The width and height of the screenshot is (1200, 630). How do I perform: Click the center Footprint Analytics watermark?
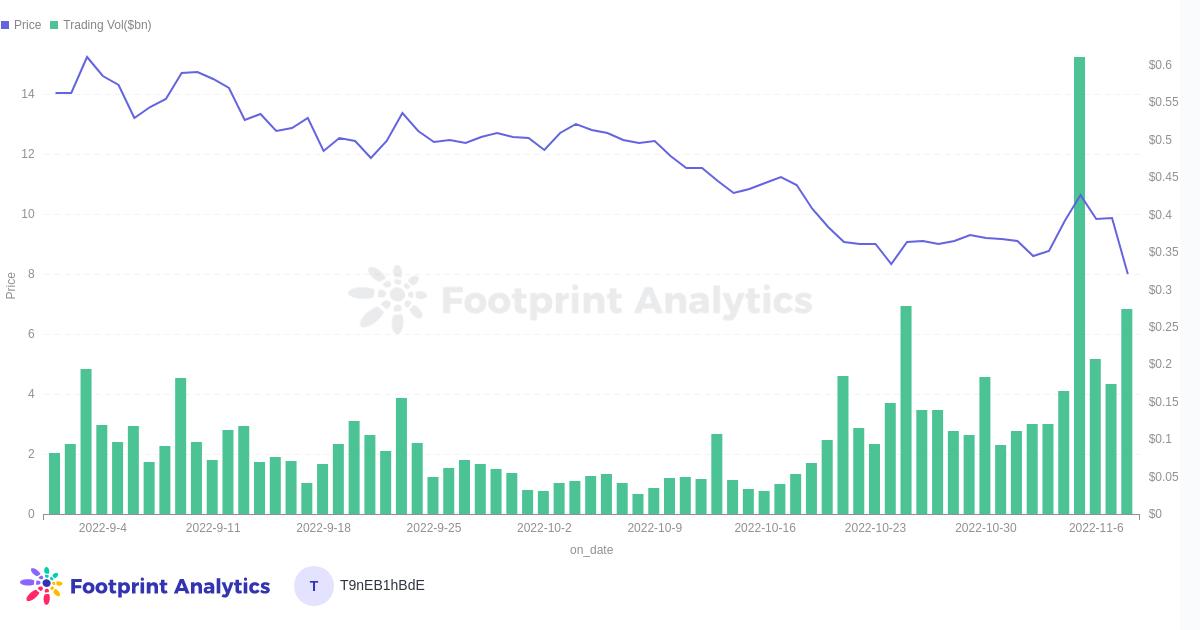point(580,299)
